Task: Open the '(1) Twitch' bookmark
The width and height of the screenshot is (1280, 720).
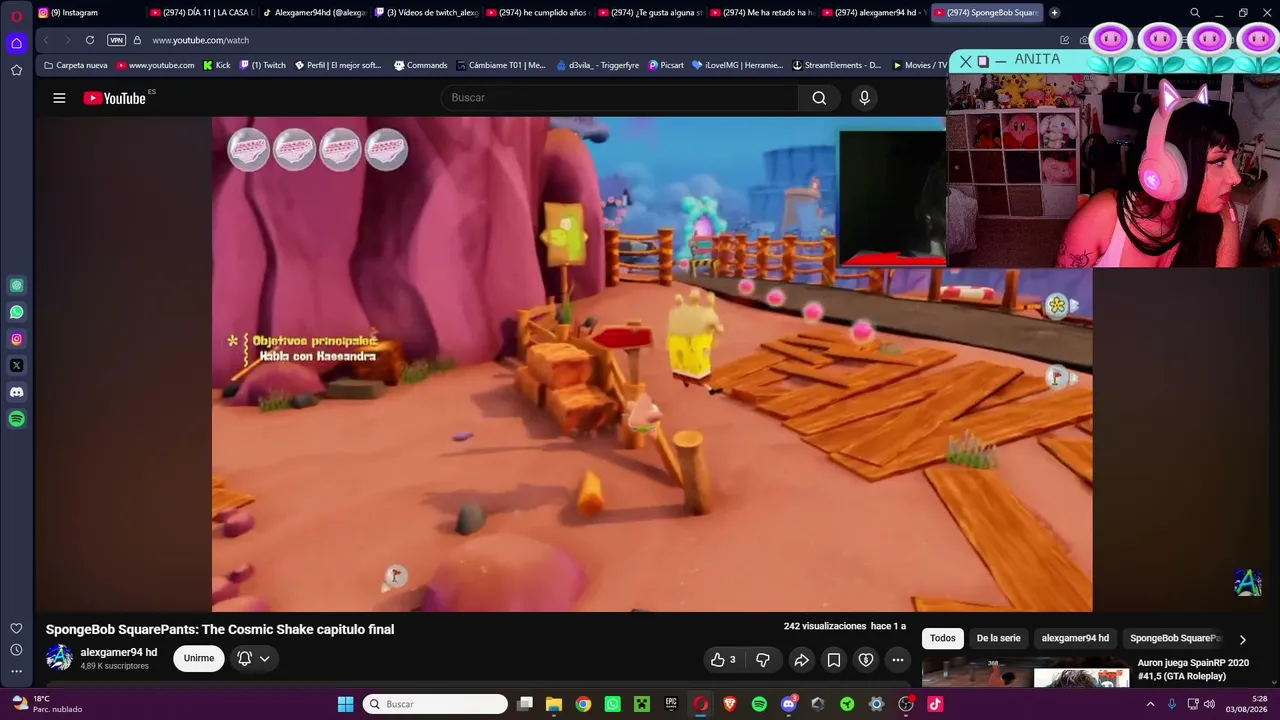Action: point(263,65)
